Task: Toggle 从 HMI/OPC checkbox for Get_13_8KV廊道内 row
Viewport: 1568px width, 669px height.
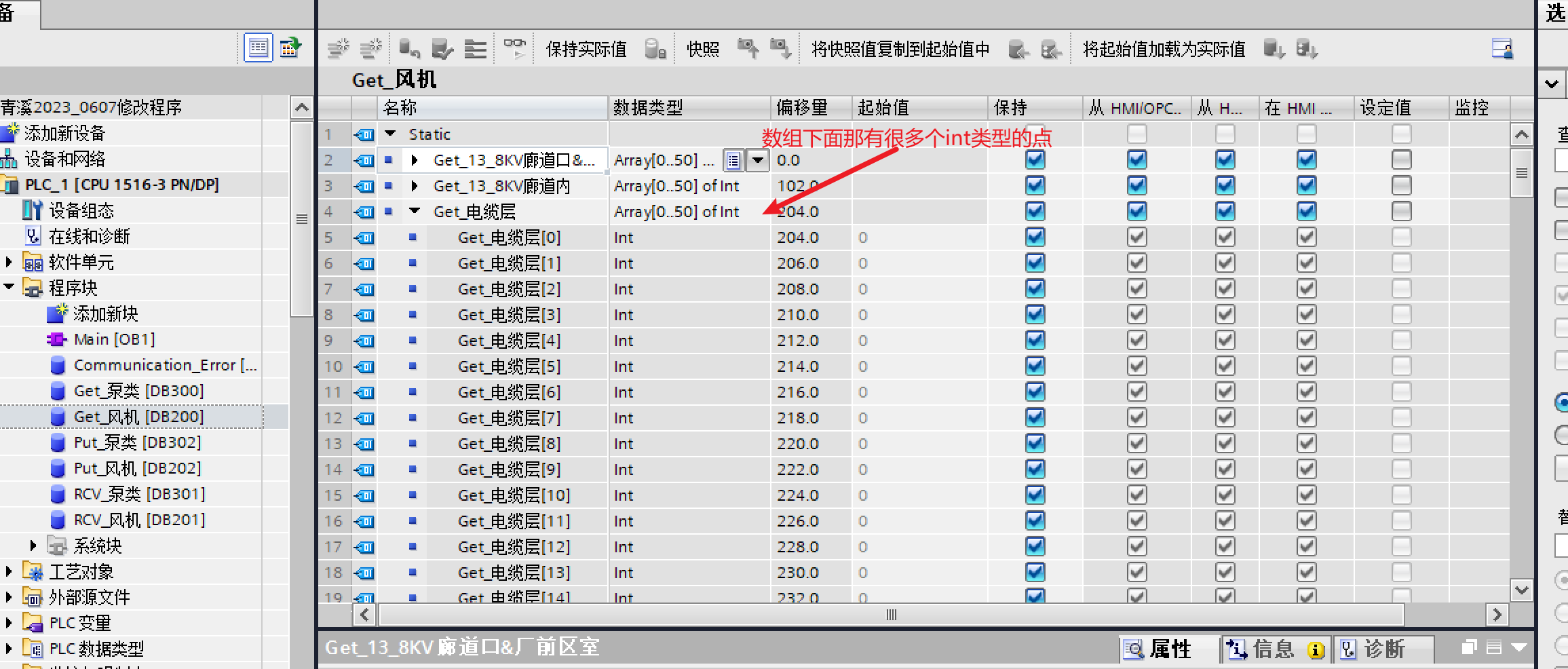Action: [x=1137, y=186]
